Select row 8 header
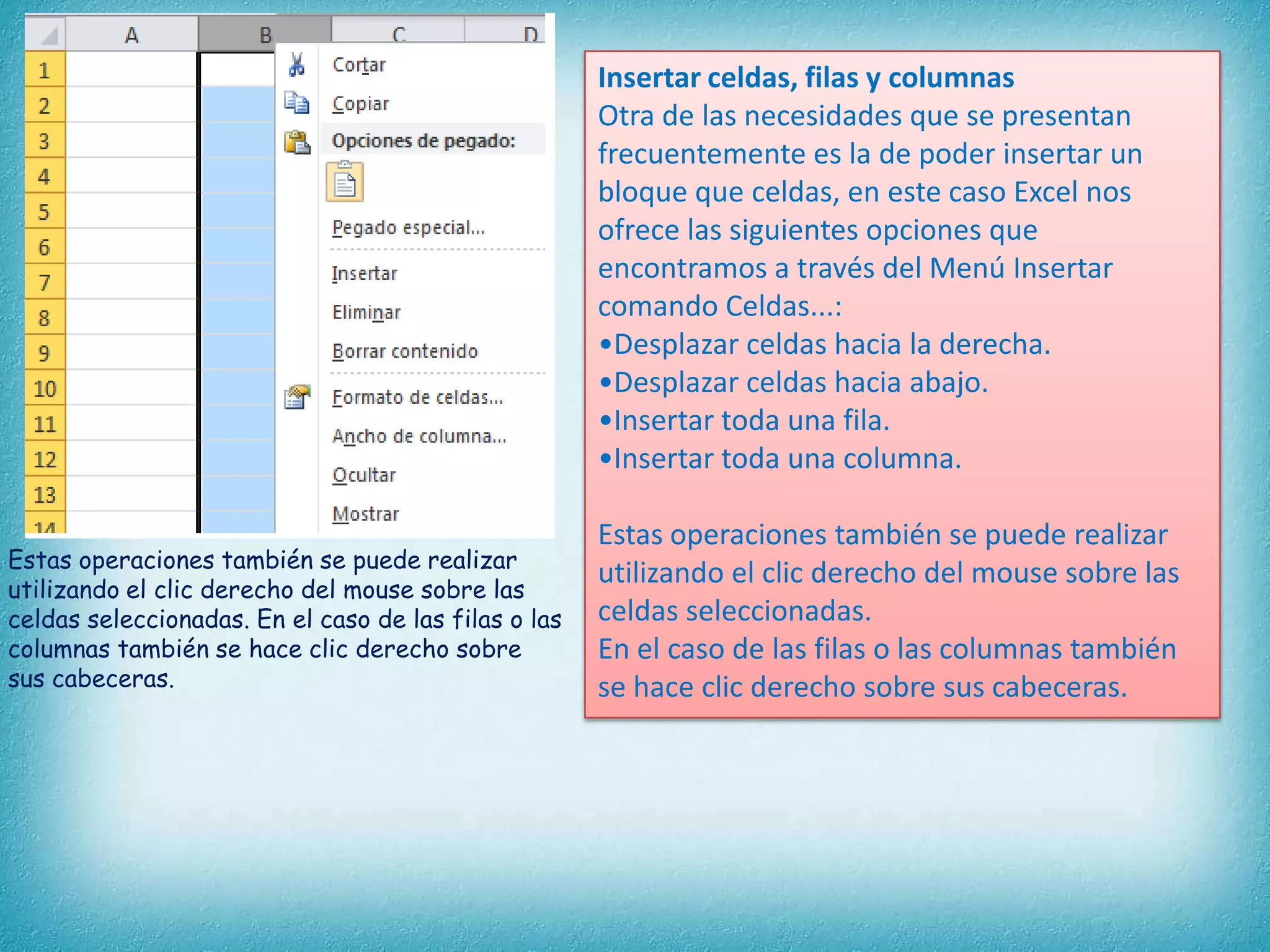The width and height of the screenshot is (1270, 952). pos(45,317)
